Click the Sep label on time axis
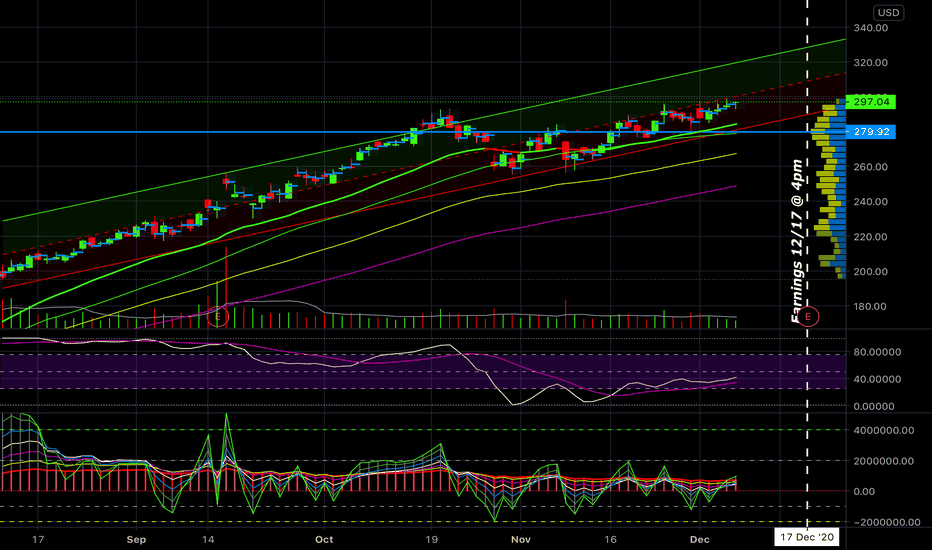The image size is (932, 550). click(136, 539)
